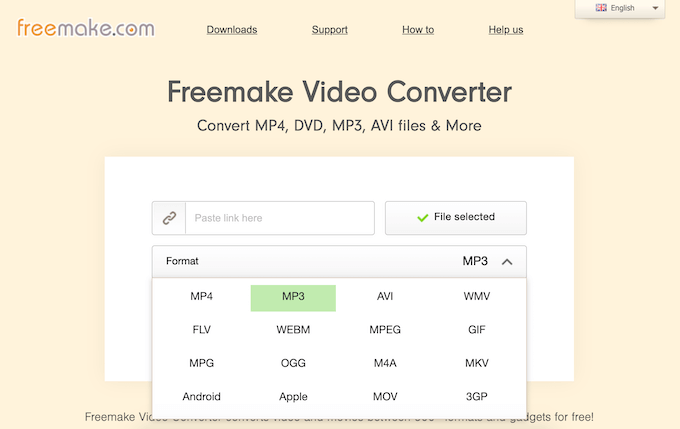Choose AVI from the format list
680x429 pixels.
(385, 297)
